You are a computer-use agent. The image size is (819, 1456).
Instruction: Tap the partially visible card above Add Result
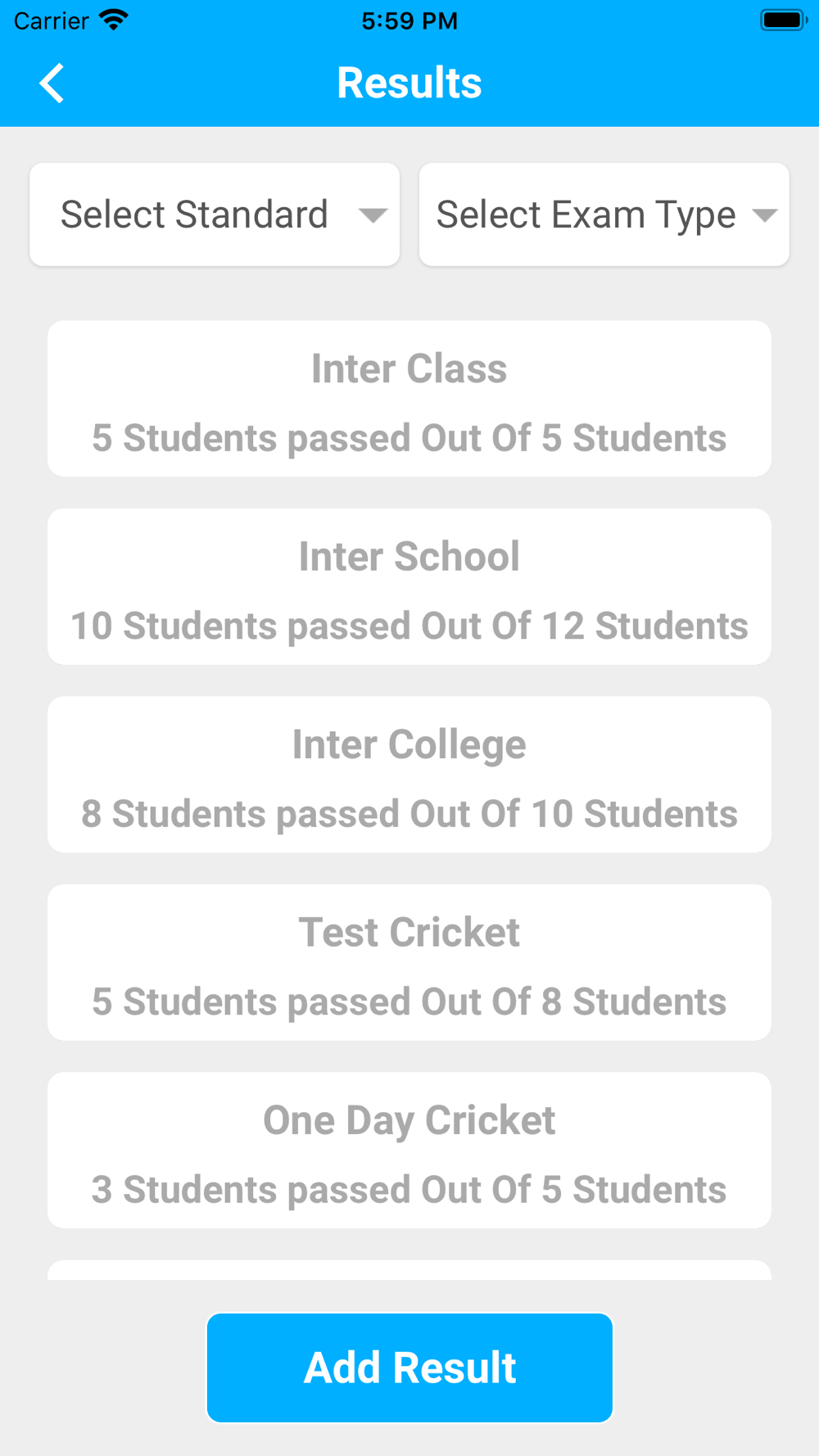[x=409, y=1270]
